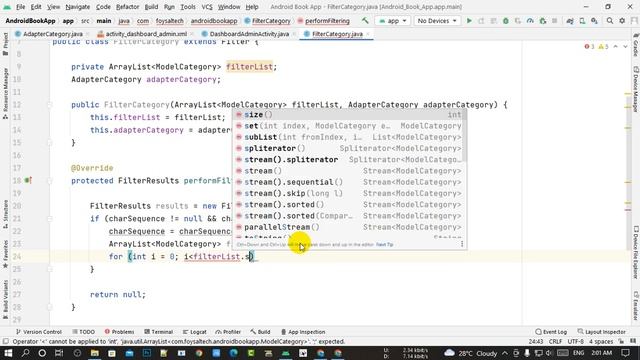Open the Event Log panel
Image resolution: width=640 pixels, height=360 pixels.
click(x=551, y=332)
